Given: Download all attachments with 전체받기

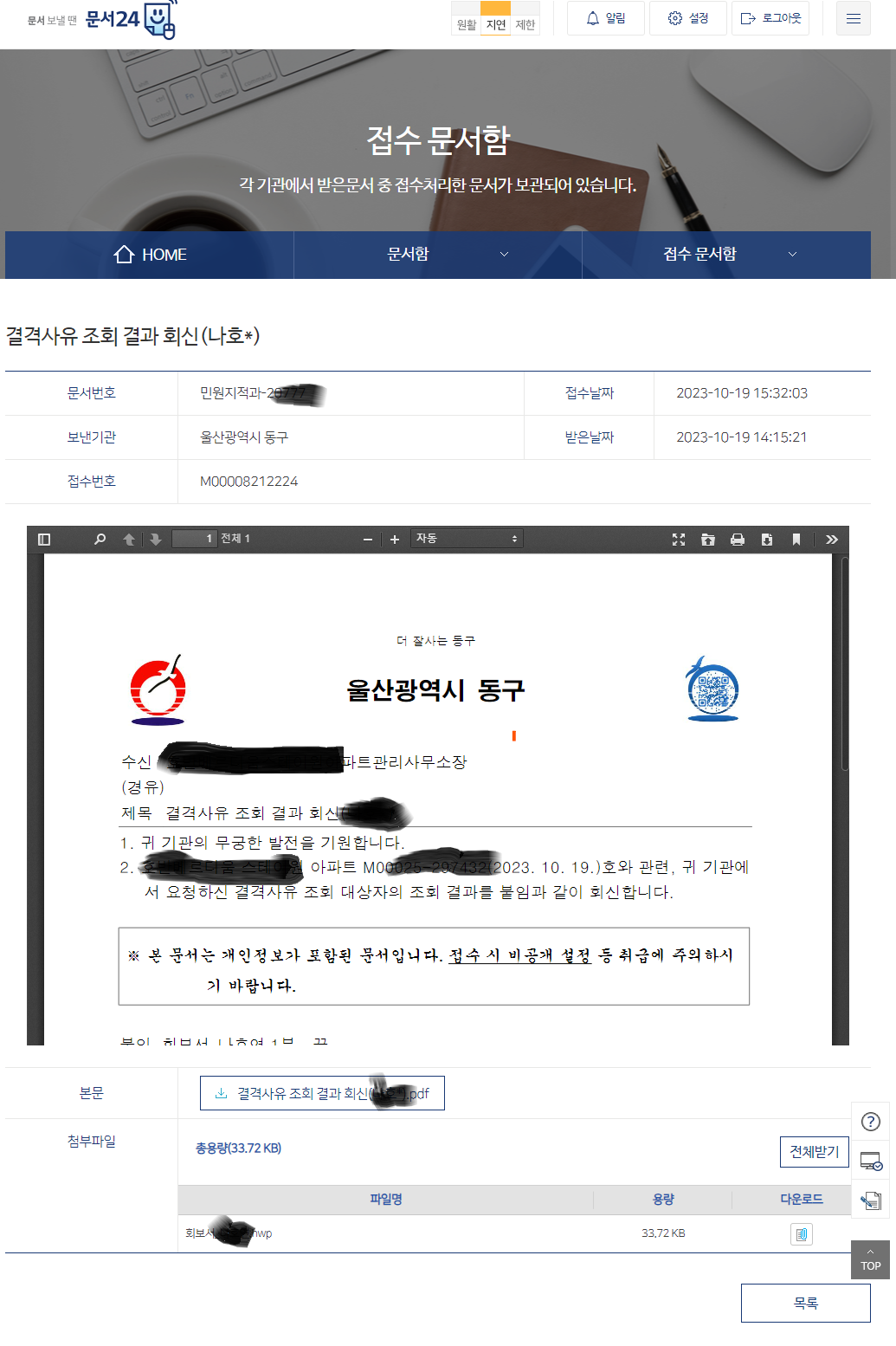Looking at the screenshot, I should pos(814,1152).
